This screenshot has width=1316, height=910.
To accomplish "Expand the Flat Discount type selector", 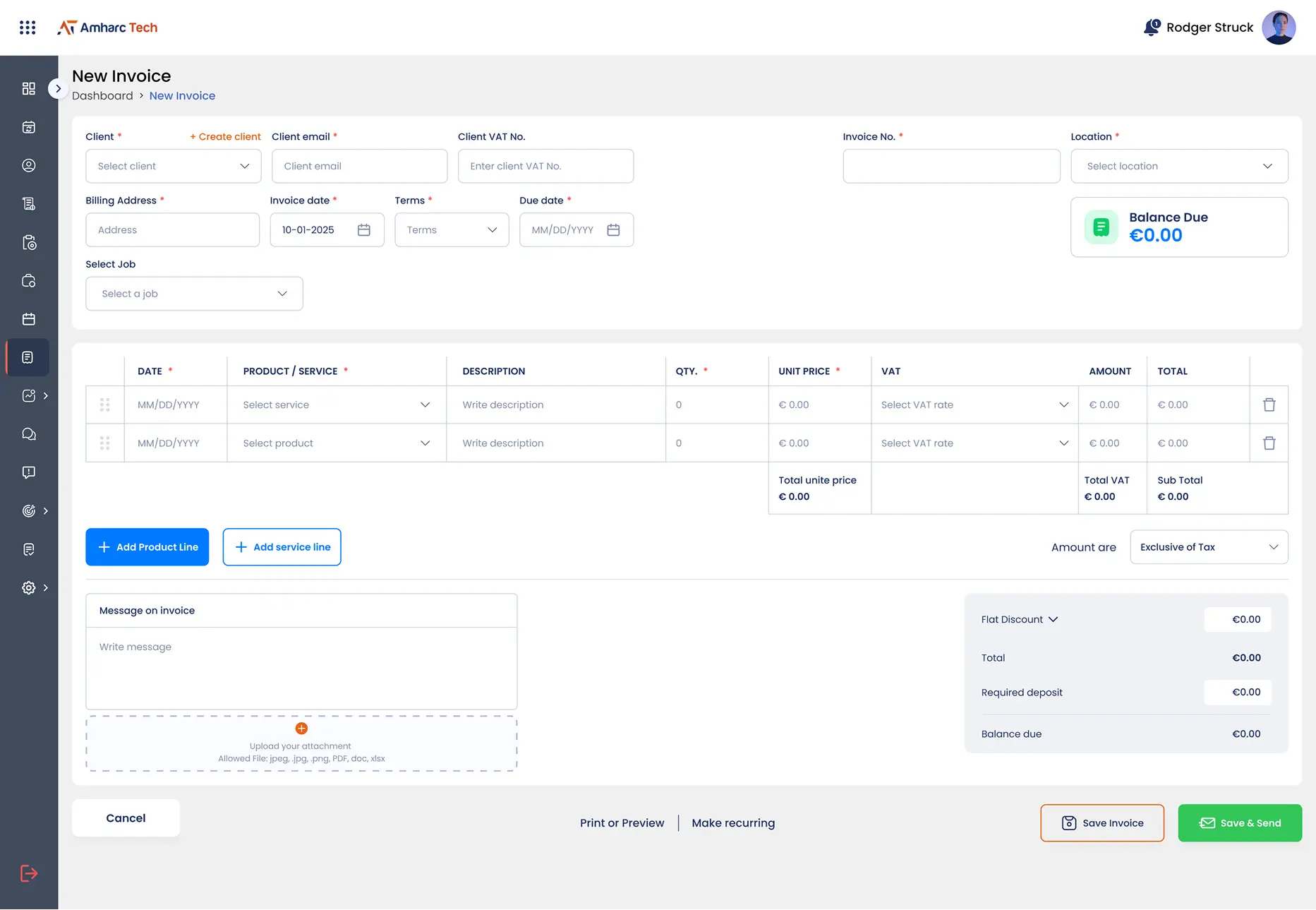I will (x=1020, y=619).
